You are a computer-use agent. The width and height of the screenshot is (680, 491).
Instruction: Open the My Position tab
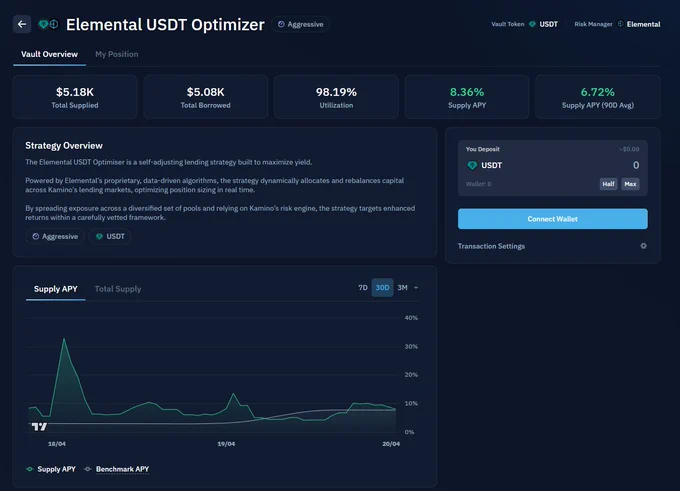(x=117, y=54)
